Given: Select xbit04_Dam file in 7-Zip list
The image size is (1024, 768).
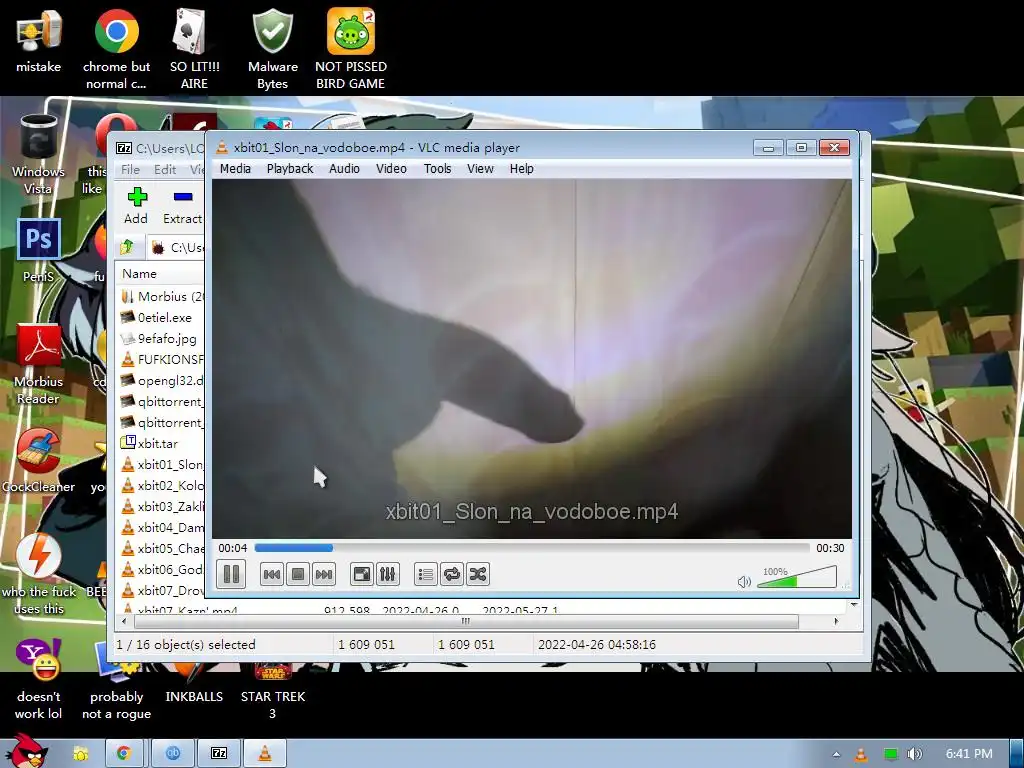Looking at the screenshot, I should (162, 527).
